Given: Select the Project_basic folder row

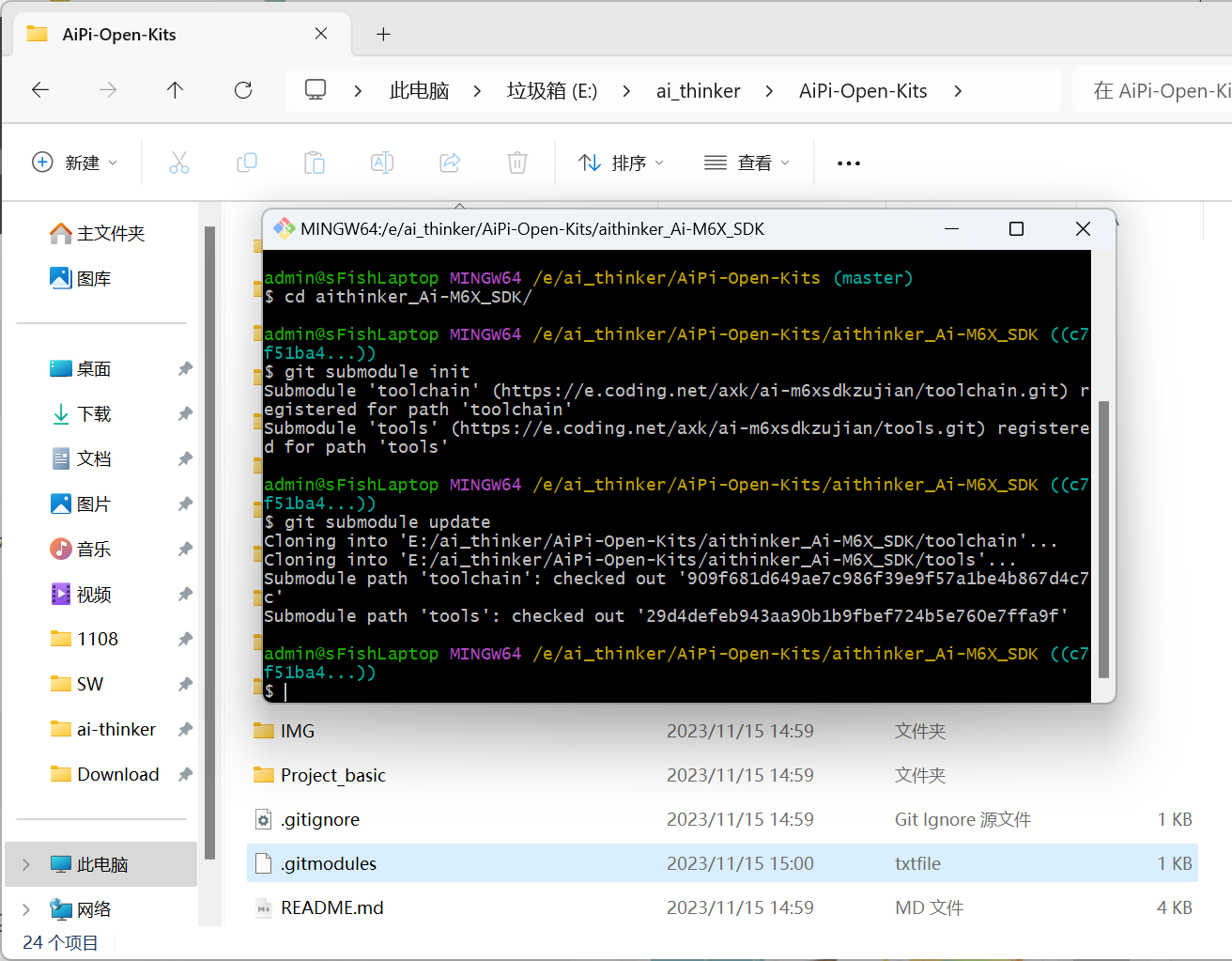Looking at the screenshot, I should (722, 775).
